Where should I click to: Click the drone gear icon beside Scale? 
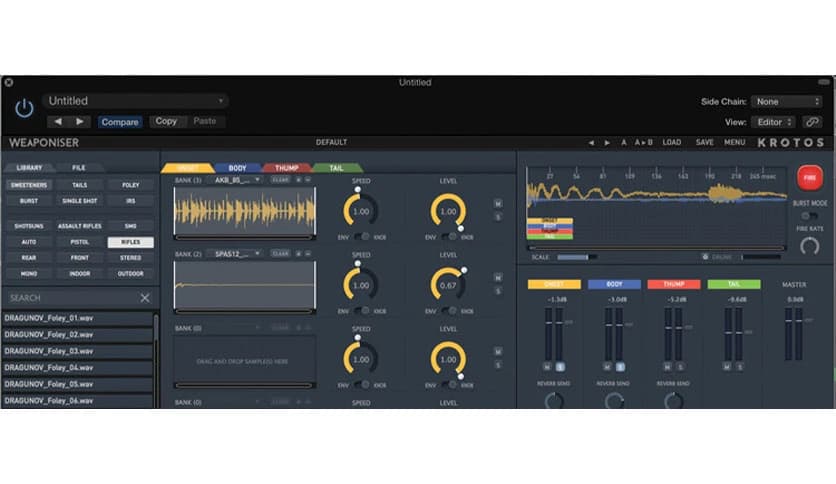(705, 257)
